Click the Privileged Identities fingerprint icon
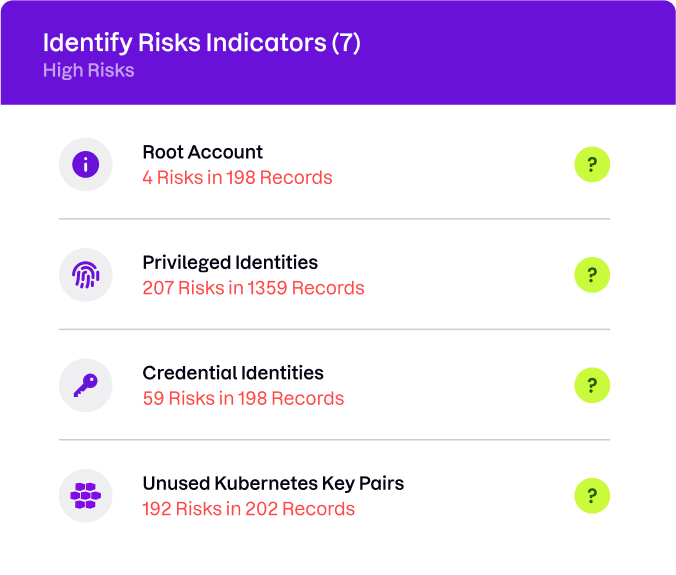 tap(85, 275)
